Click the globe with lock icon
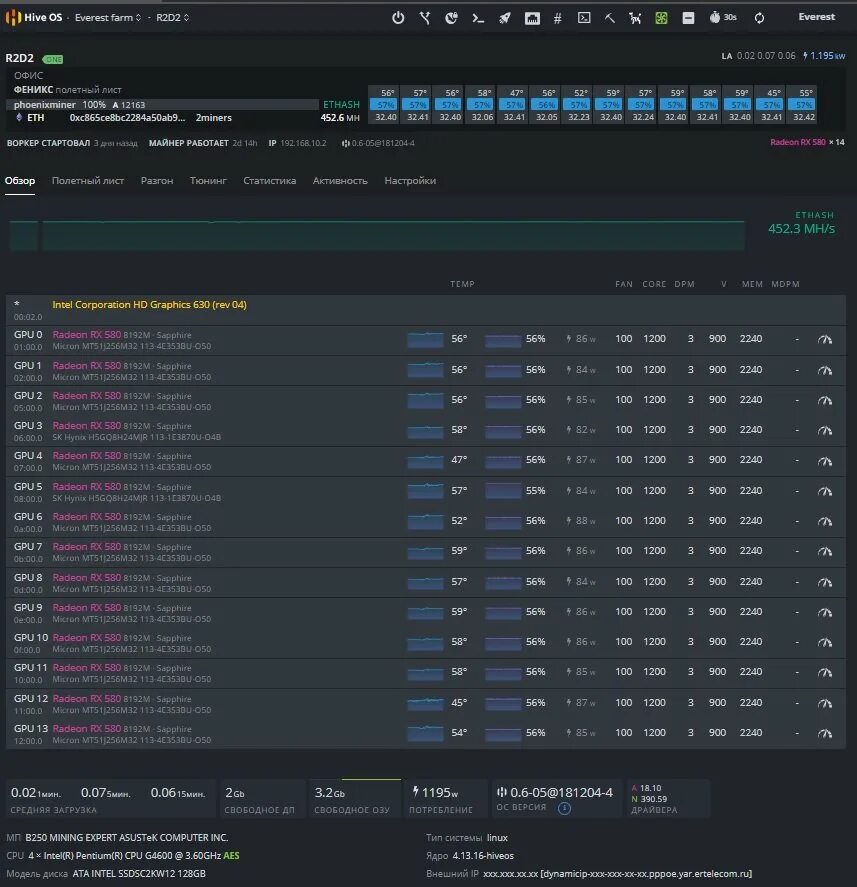The width and height of the screenshot is (857, 887). 451,18
